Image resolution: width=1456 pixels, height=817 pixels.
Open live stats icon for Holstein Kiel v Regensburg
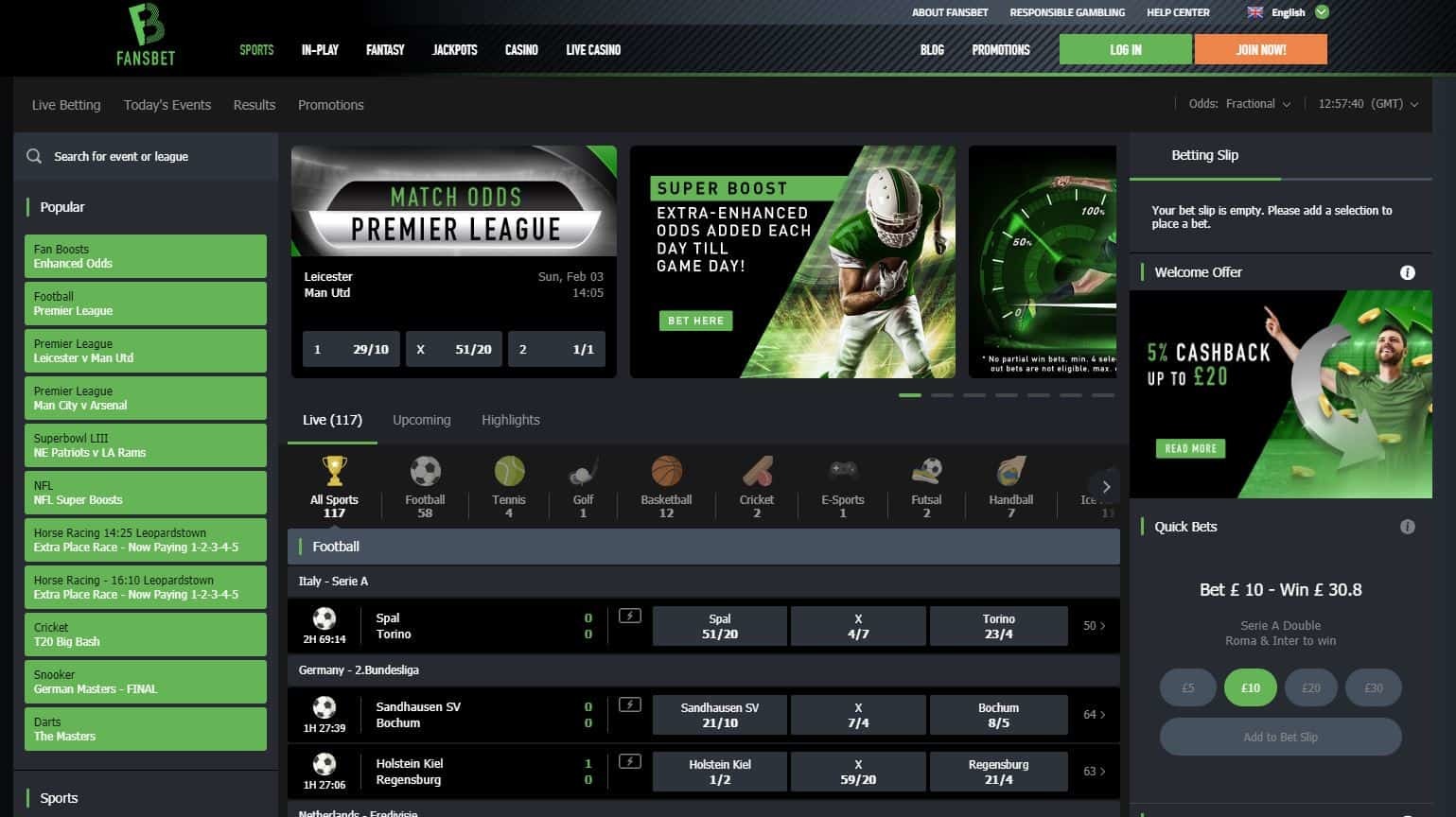[630, 762]
